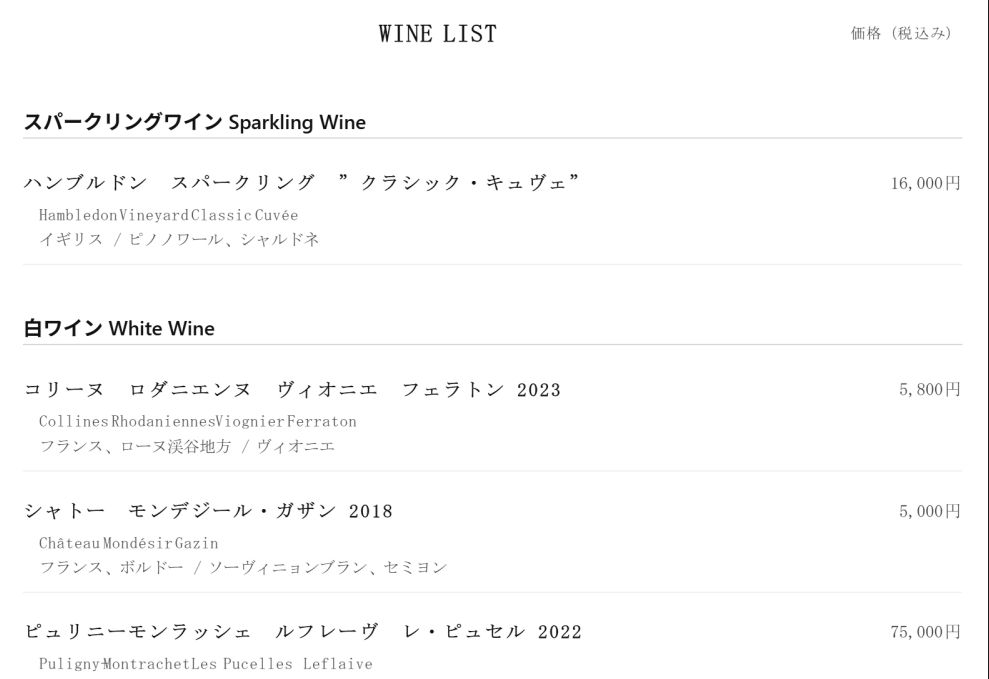Click イギリス / ピノノワール、シャルドネ description
The width and height of the screenshot is (989, 679).
[x=179, y=240]
